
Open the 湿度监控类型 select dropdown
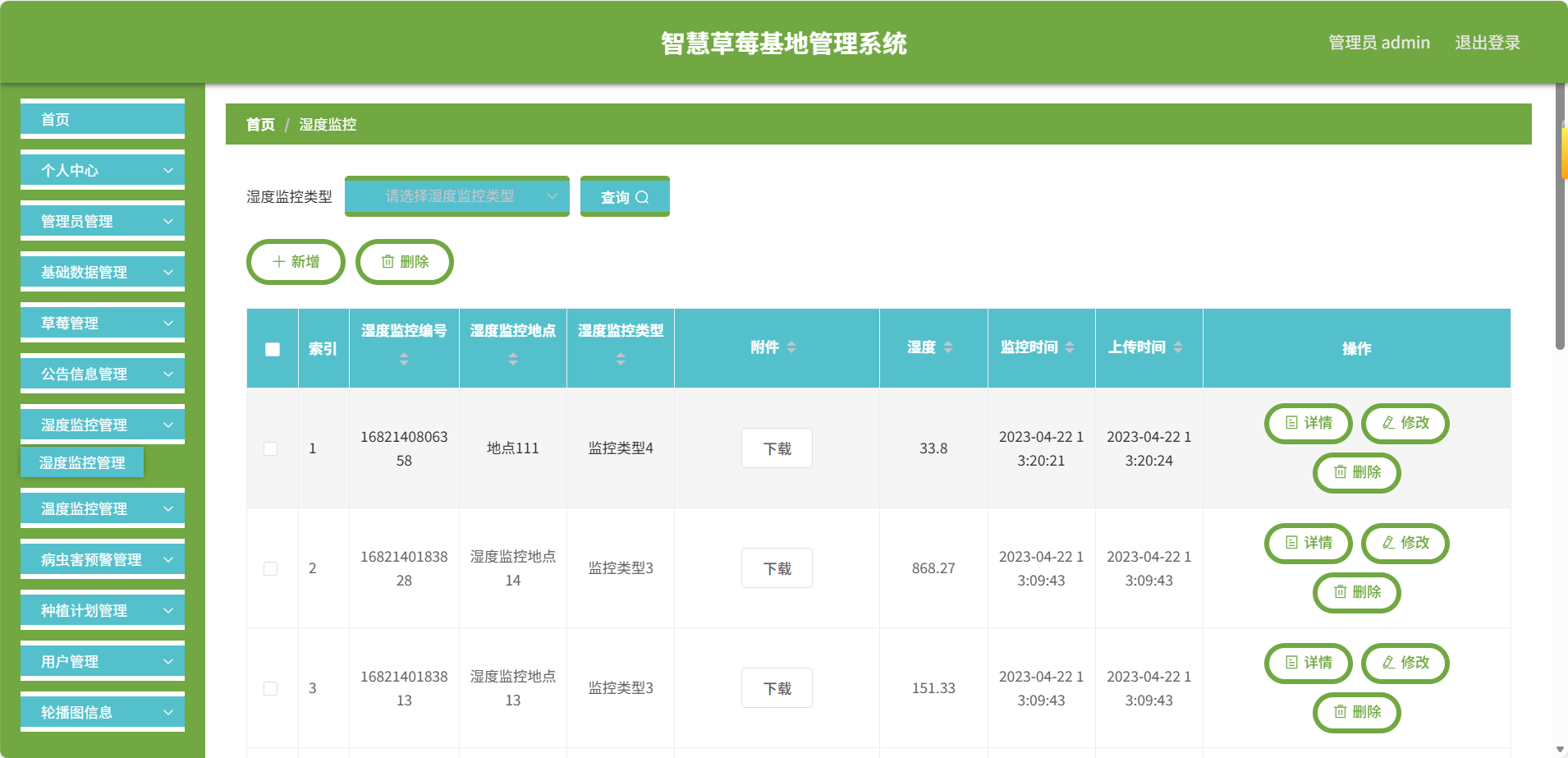(457, 196)
